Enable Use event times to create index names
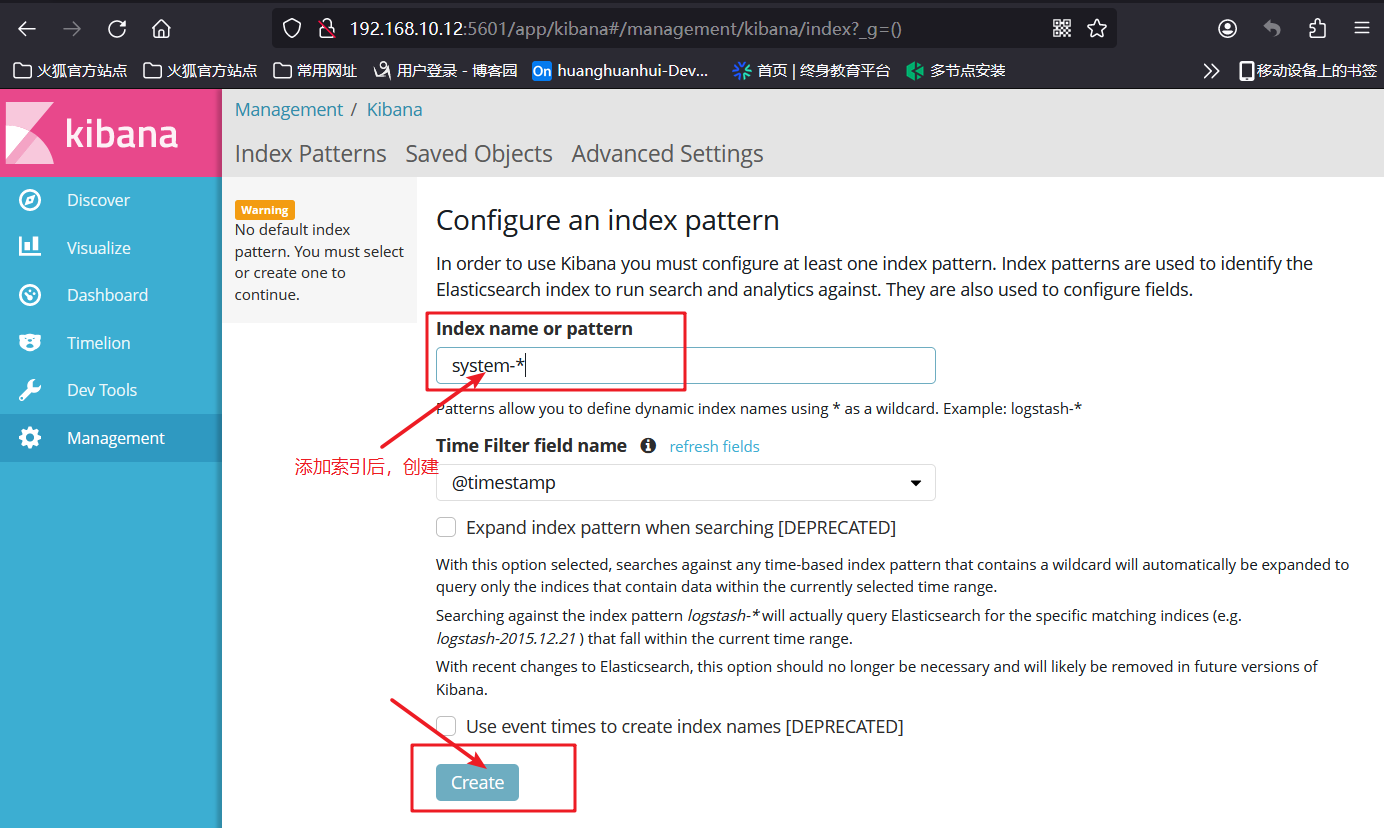Image resolution: width=1384 pixels, height=828 pixels. point(446,726)
